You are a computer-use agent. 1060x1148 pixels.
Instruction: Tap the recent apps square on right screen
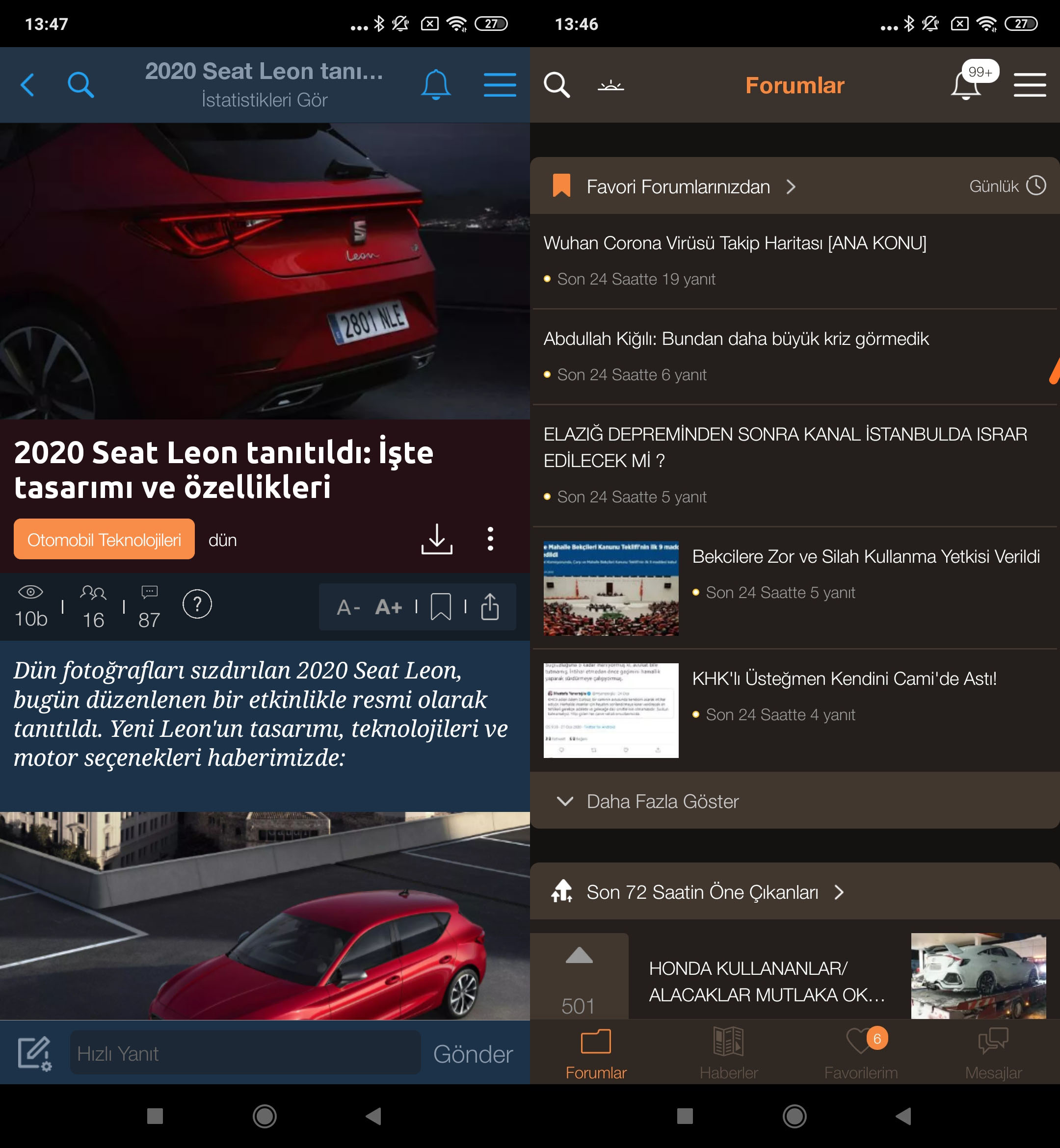pyautogui.click(x=685, y=1116)
